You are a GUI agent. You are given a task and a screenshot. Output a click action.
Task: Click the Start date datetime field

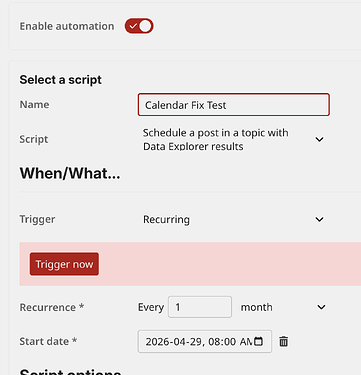(x=205, y=341)
